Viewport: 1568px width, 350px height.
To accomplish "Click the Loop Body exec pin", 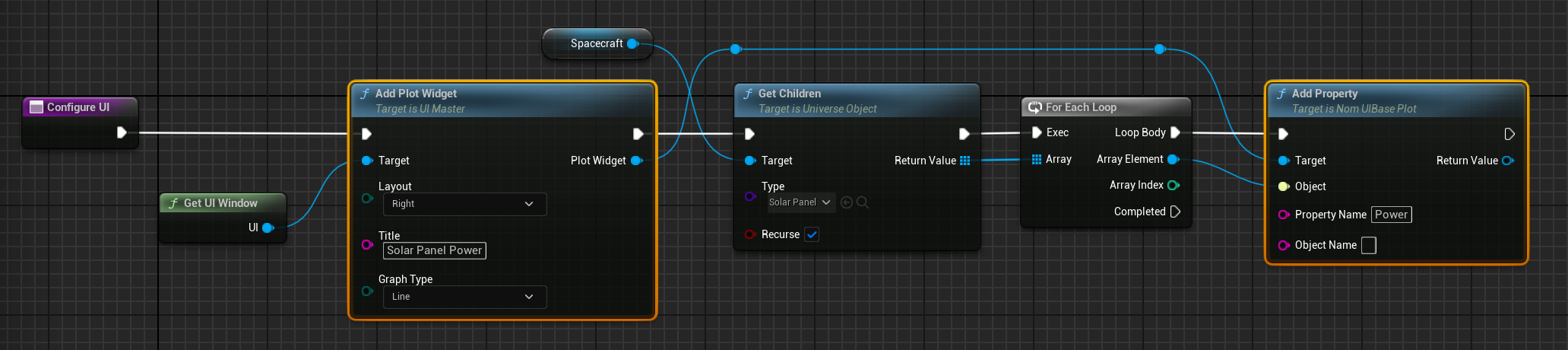I will [1175, 132].
